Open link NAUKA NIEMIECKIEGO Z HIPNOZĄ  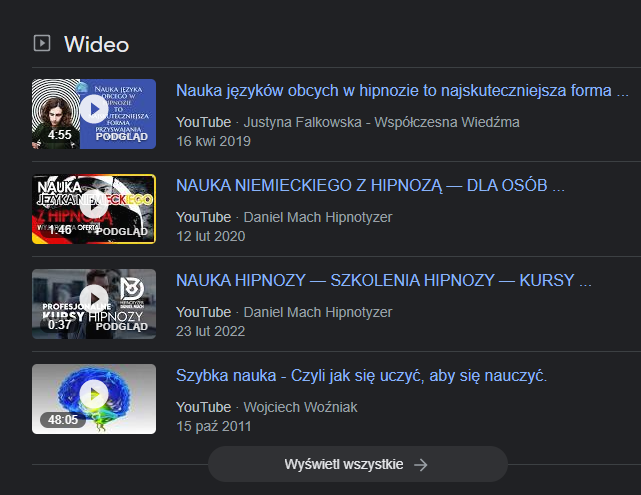coord(370,186)
